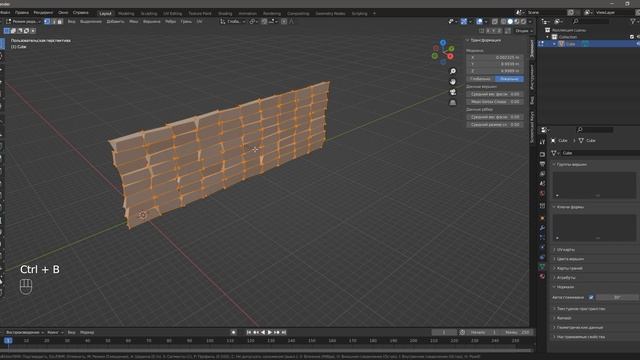This screenshot has width=640, height=360.
Task: Switch perspective/orthographic grid icon
Action: [x=453, y=103]
